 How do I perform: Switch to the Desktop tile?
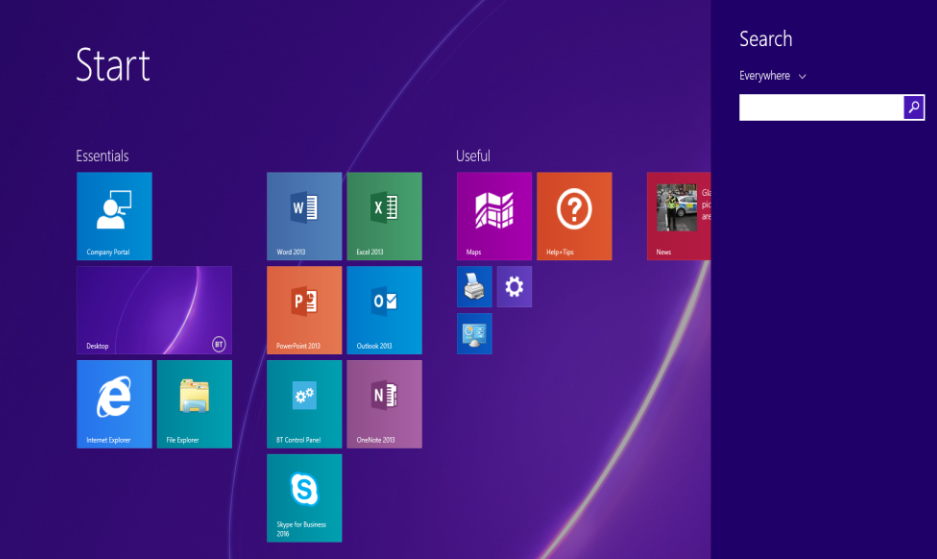pyautogui.click(x=154, y=310)
